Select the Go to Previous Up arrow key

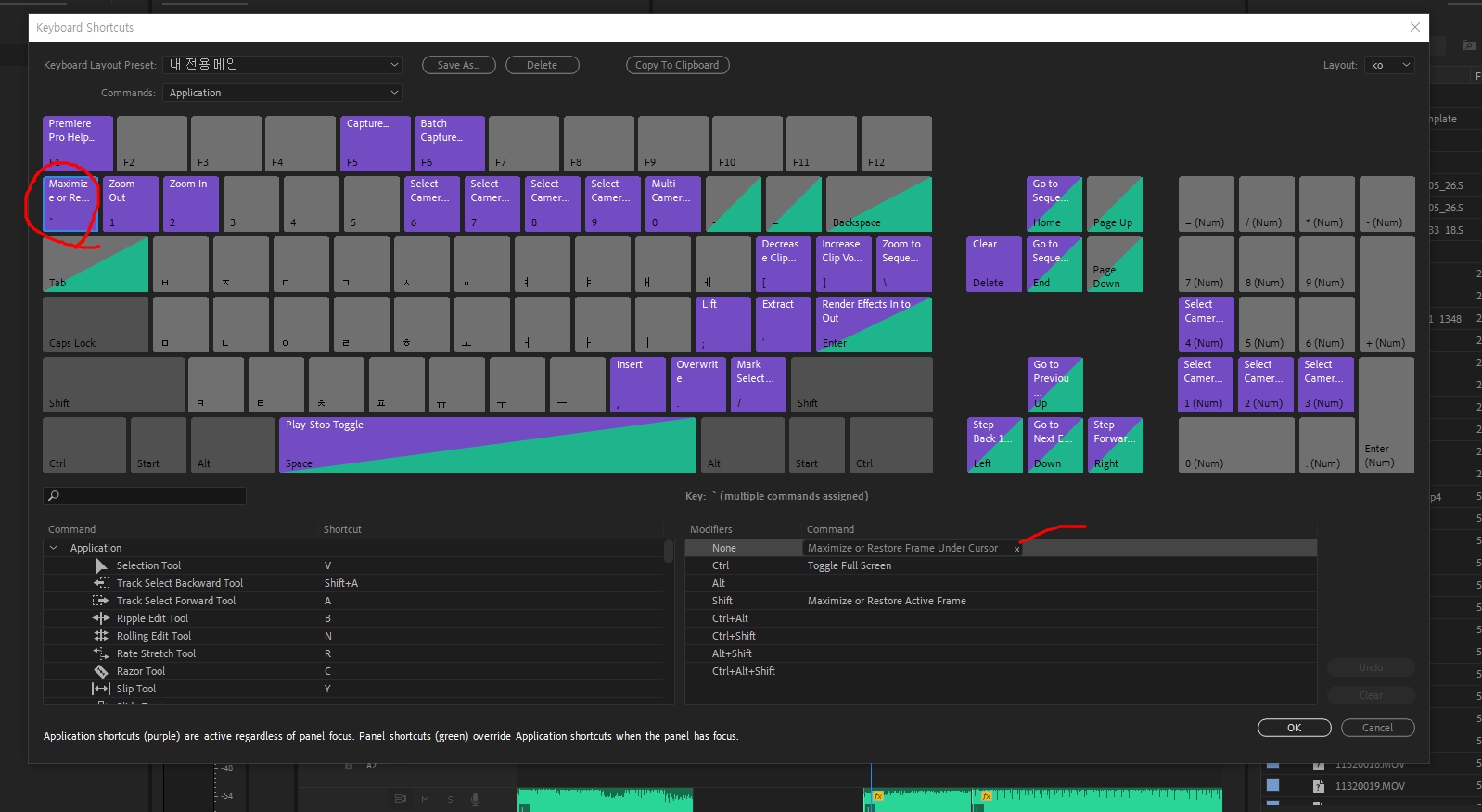coord(1054,385)
